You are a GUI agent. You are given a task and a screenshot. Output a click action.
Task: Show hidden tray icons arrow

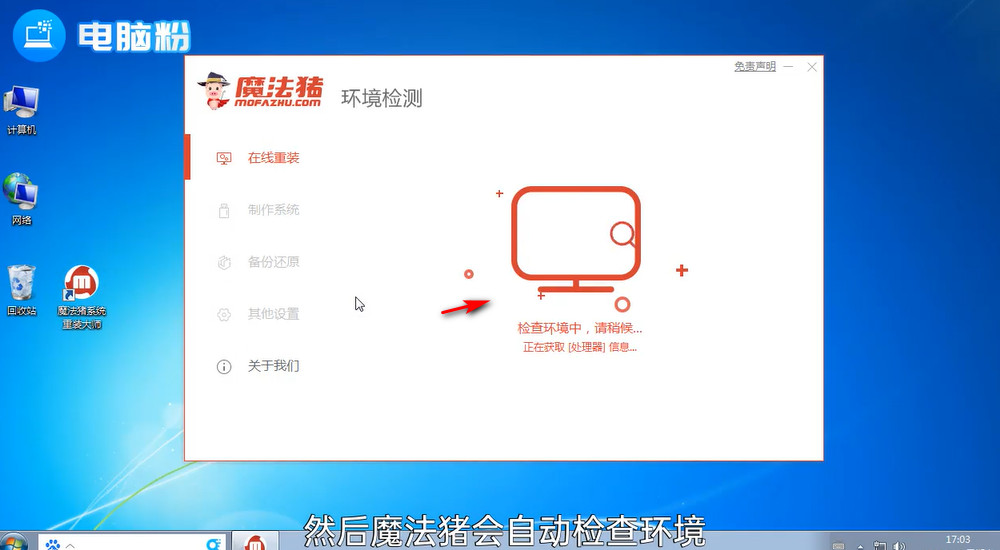pos(860,547)
